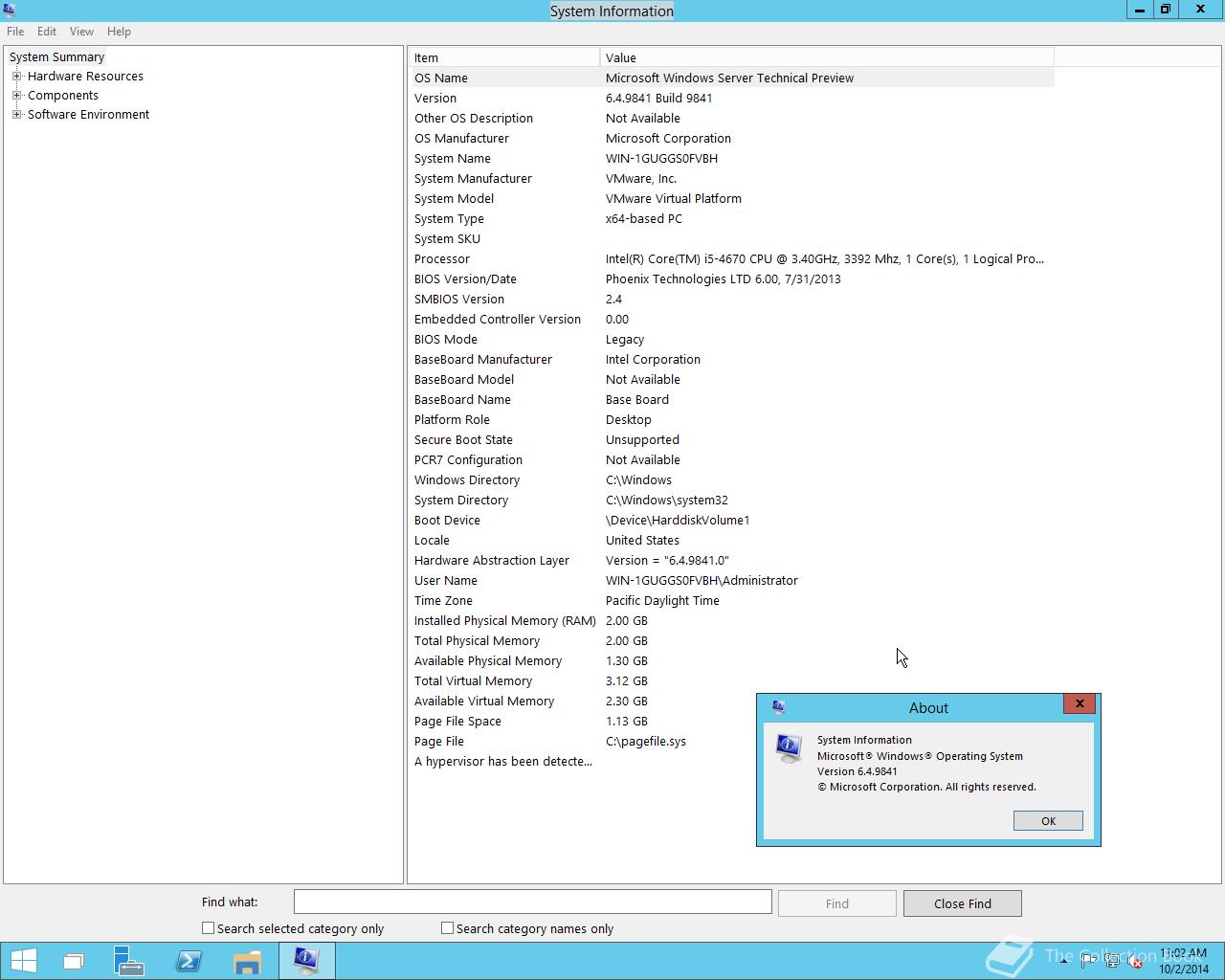Viewport: 1225px width, 980px height.
Task: Enable Search selected category only
Action: (x=208, y=928)
